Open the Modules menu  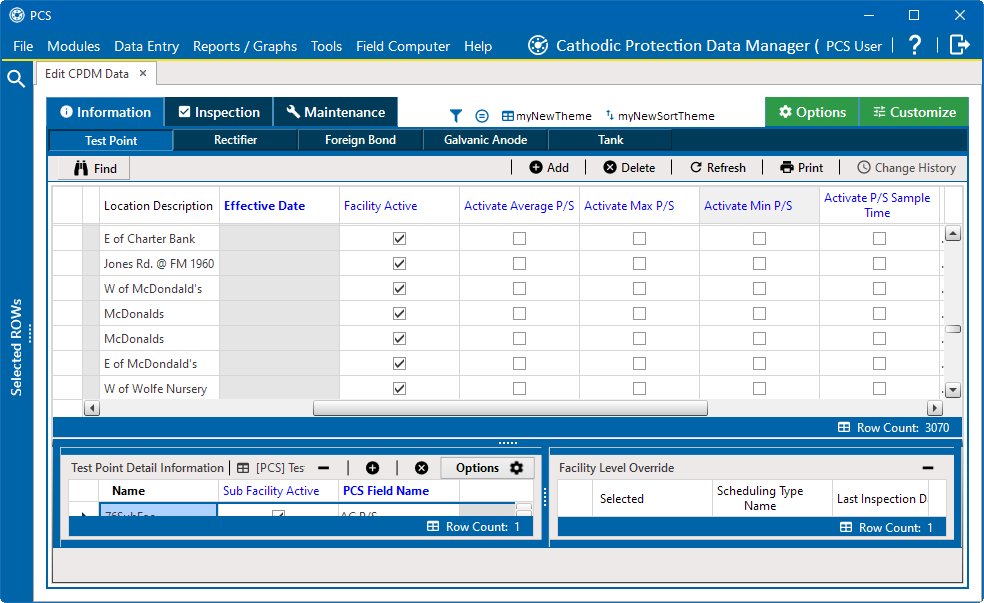73,46
